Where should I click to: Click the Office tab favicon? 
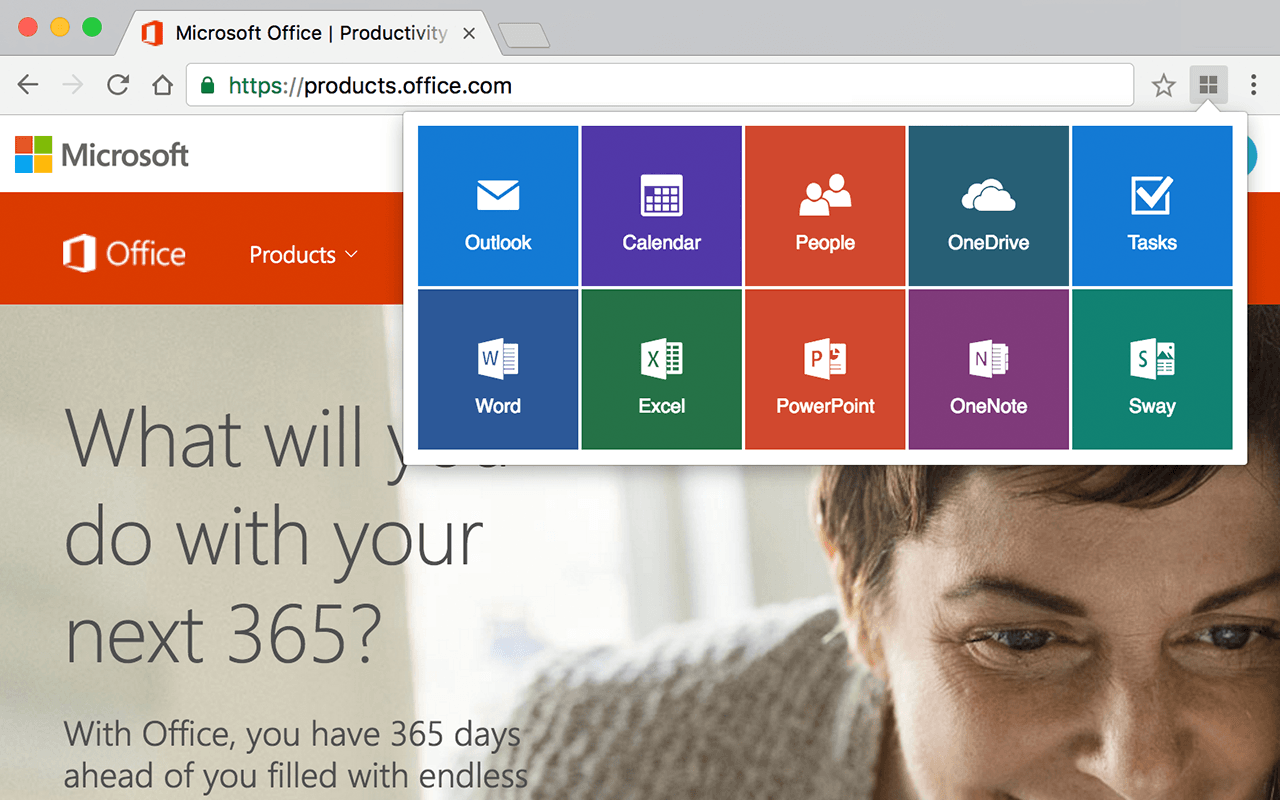tap(152, 33)
